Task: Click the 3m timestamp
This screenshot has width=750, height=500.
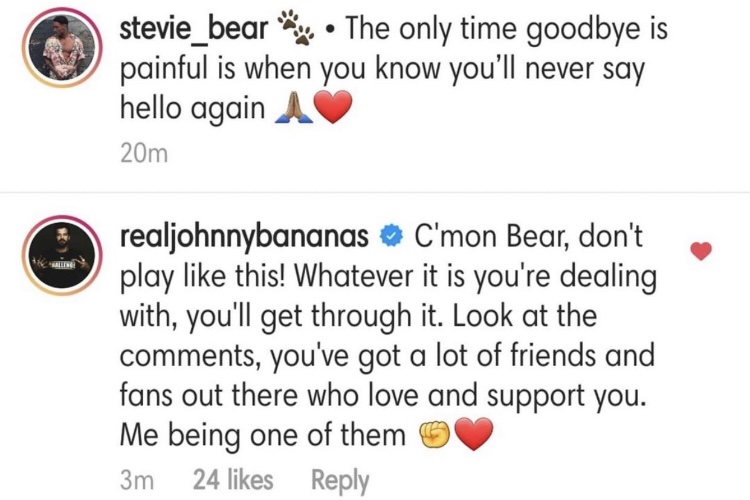Action: (137, 480)
